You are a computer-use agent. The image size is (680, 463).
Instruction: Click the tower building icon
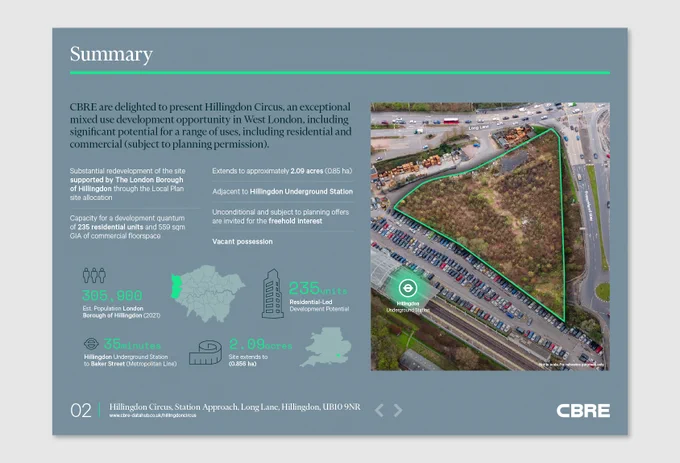[x=272, y=293]
